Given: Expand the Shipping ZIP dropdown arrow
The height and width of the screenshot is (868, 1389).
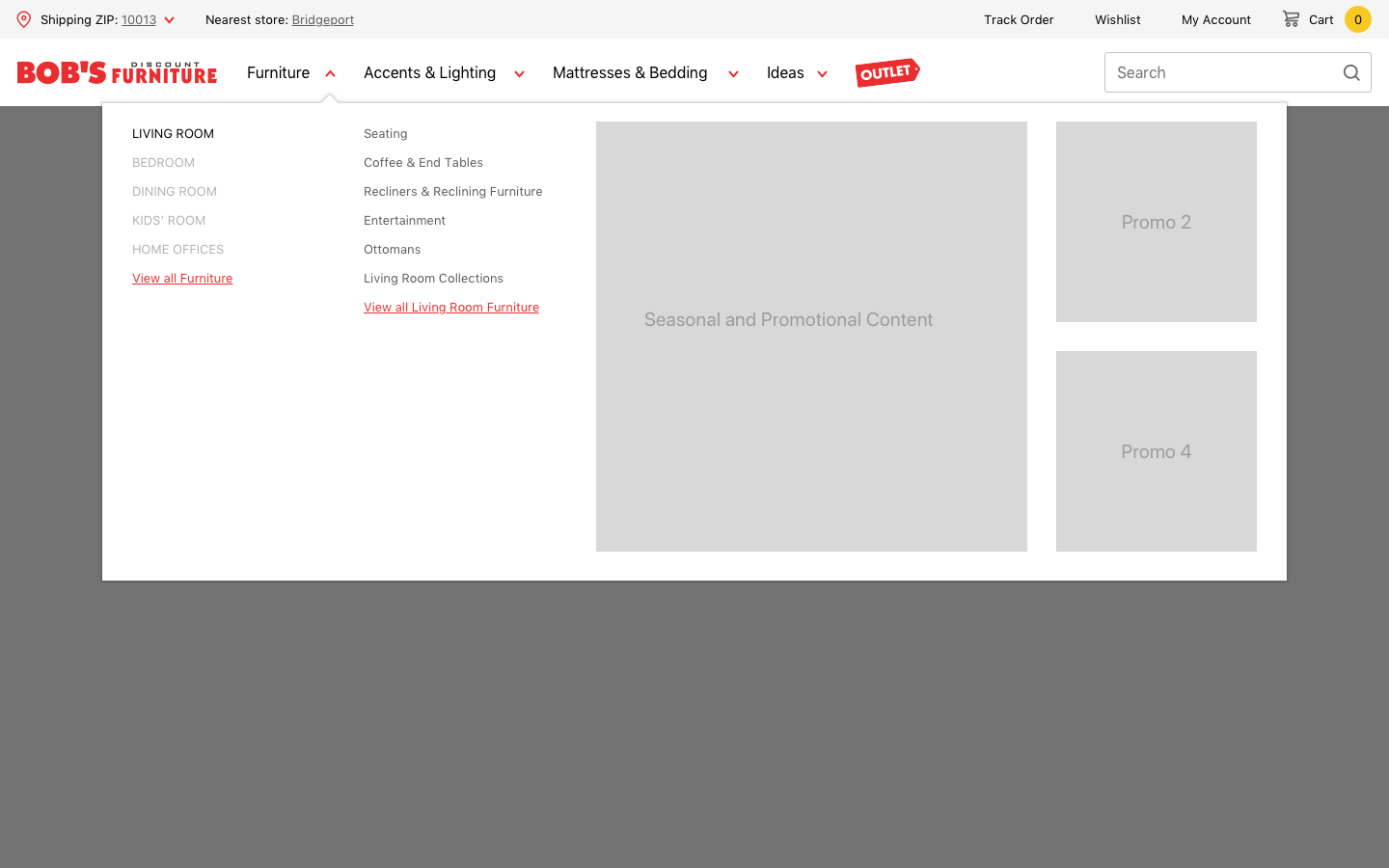Looking at the screenshot, I should (x=169, y=20).
